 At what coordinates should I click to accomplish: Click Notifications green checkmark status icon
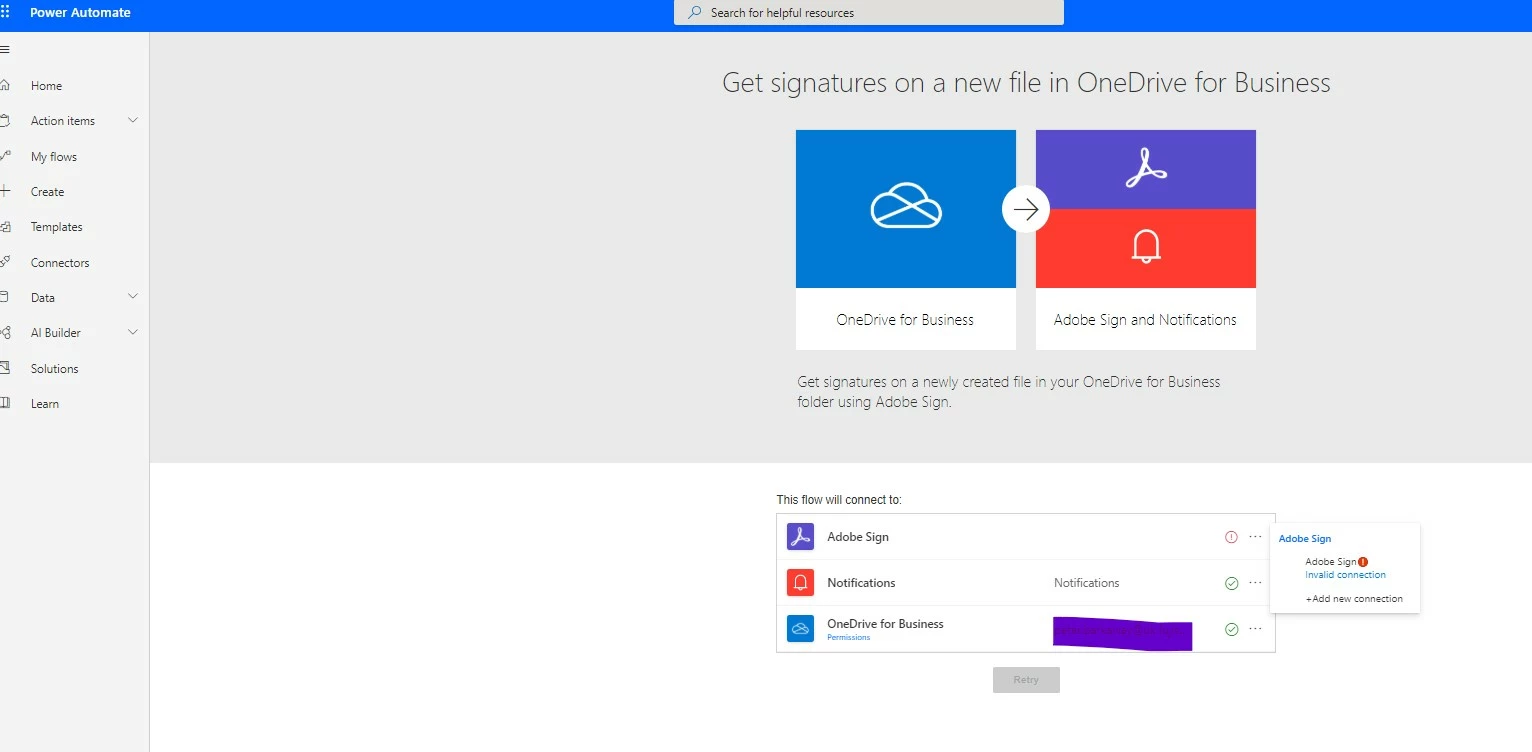pos(1231,583)
